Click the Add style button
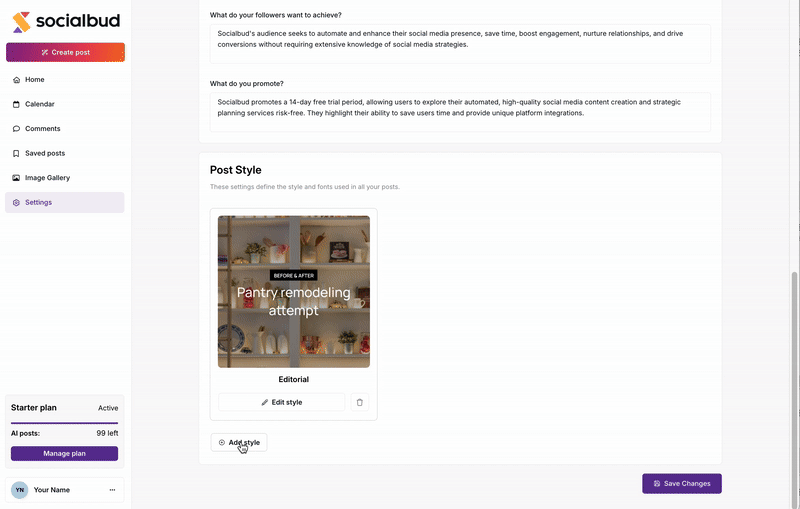The image size is (800, 509). tap(239, 442)
